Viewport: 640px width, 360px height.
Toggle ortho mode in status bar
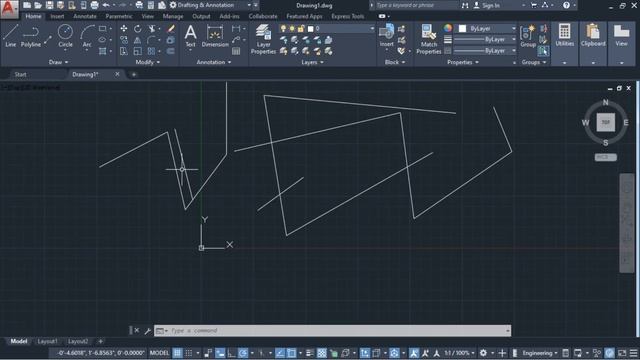click(x=231, y=353)
